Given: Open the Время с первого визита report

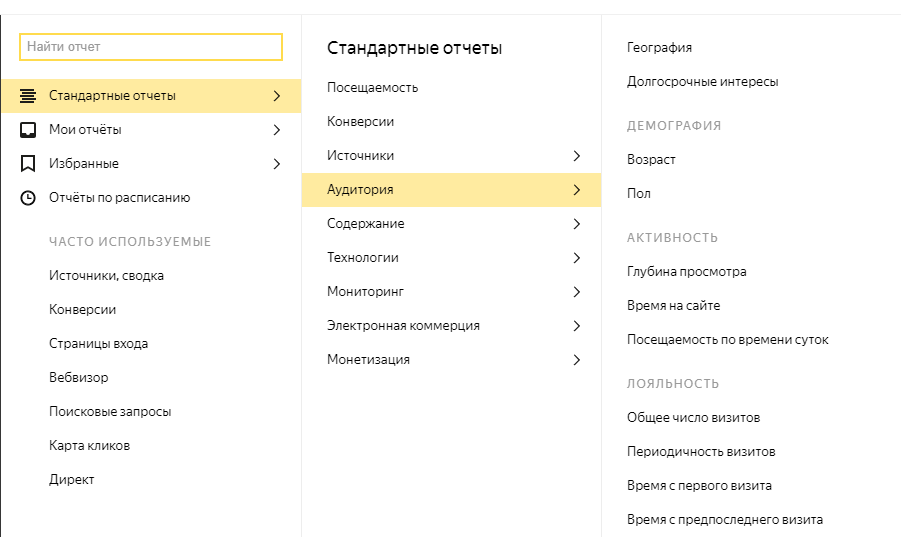Looking at the screenshot, I should click(699, 485).
